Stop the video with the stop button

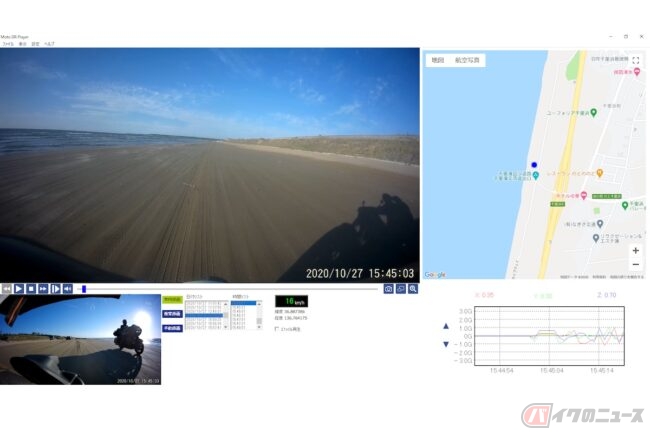(x=31, y=289)
